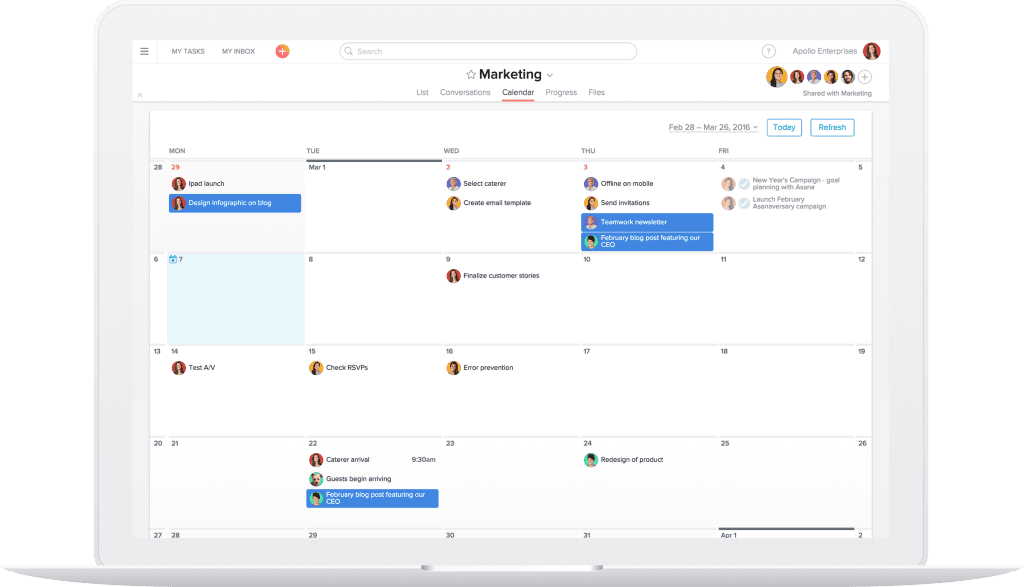Viewport: 1024px width, 587px height.
Task: Click into the Search field
Action: pos(490,51)
